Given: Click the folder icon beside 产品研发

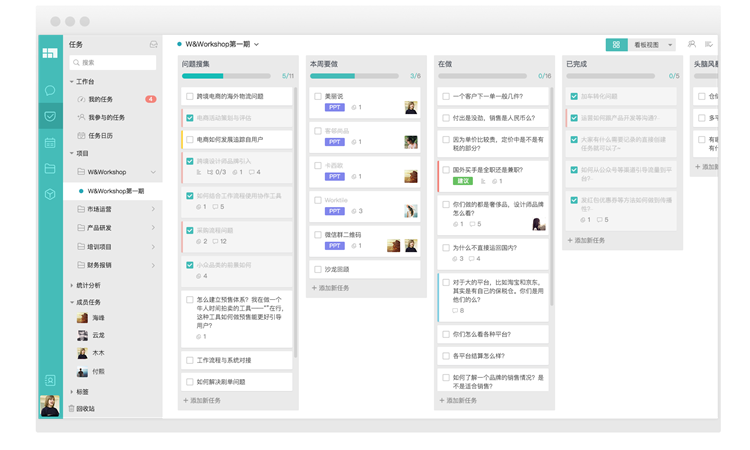Looking at the screenshot, I should [x=81, y=228].
